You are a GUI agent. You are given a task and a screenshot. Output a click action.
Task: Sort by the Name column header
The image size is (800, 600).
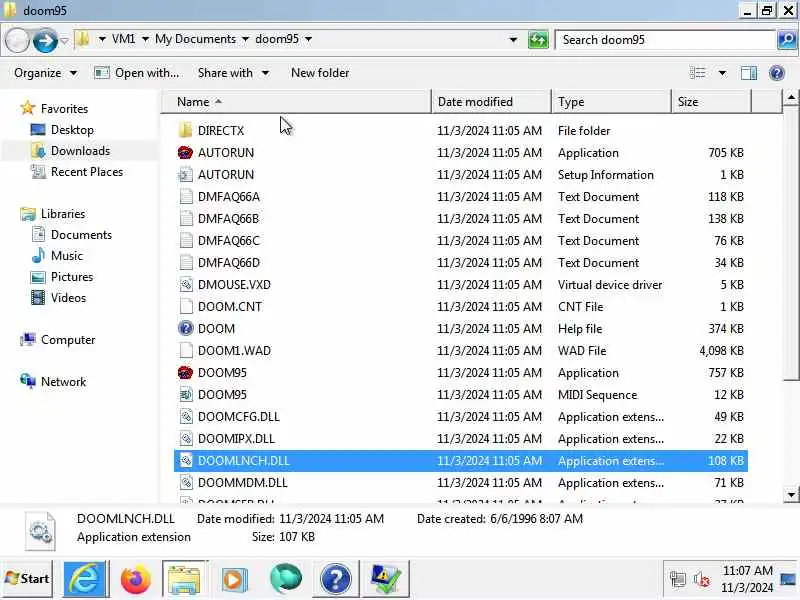(x=296, y=102)
